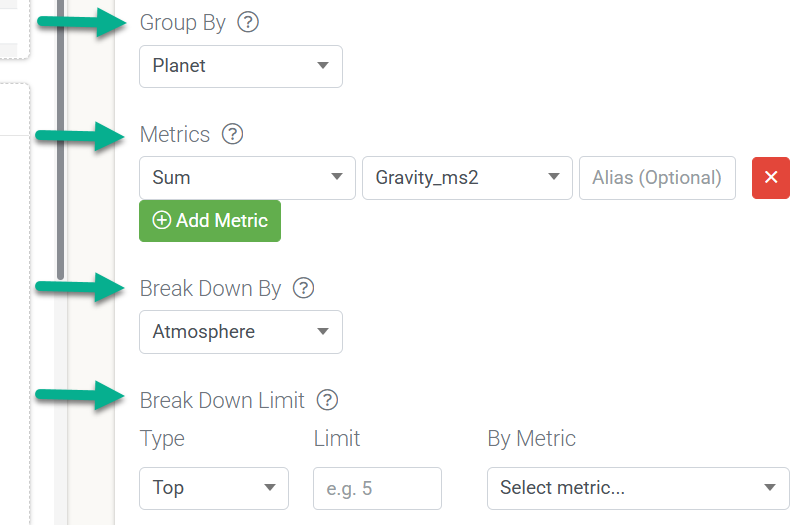The width and height of the screenshot is (808, 525).
Task: Click the Break Down Limit heading text
Action: (222, 400)
